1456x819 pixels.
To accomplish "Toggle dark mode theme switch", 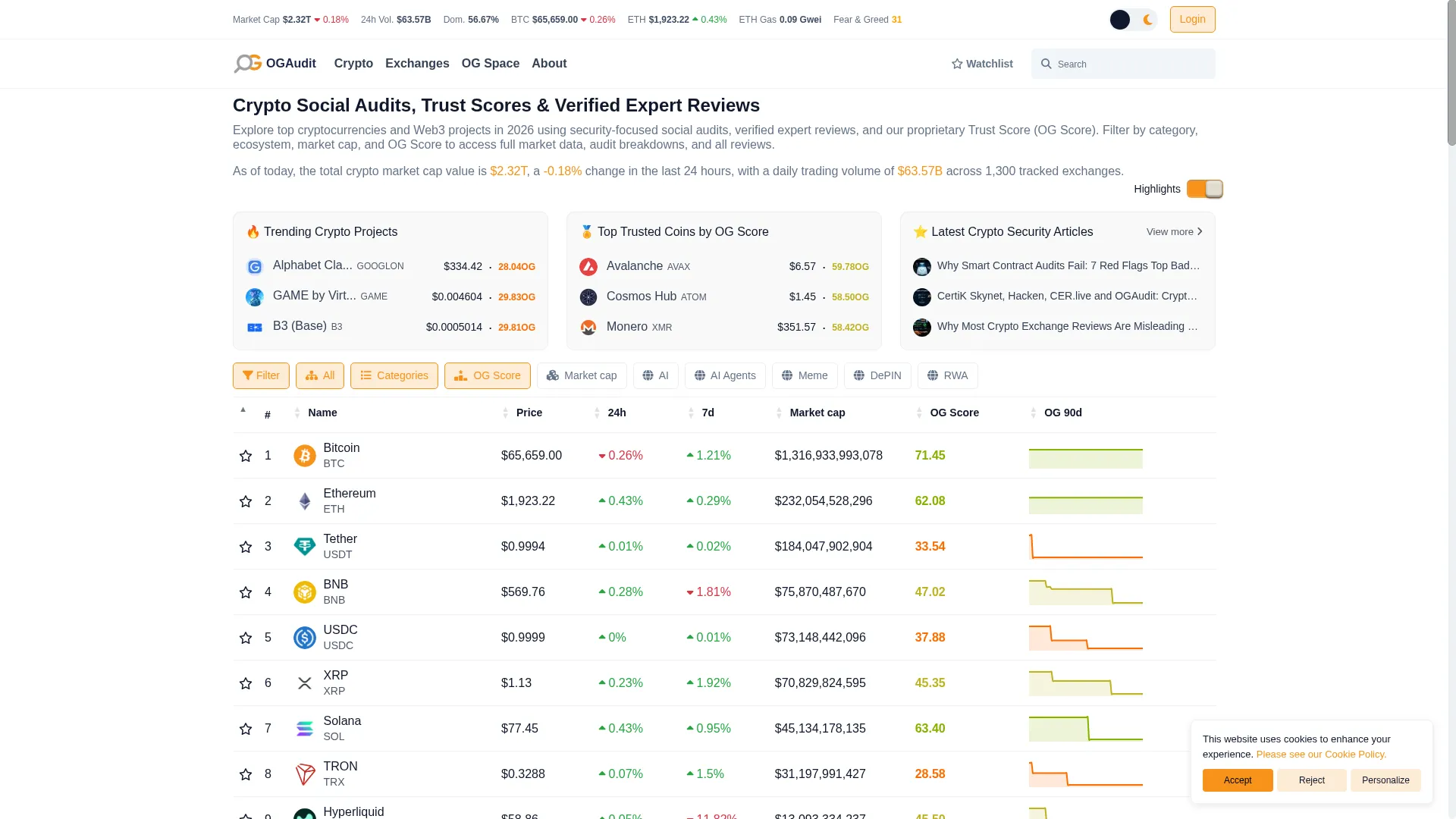I will point(1134,20).
